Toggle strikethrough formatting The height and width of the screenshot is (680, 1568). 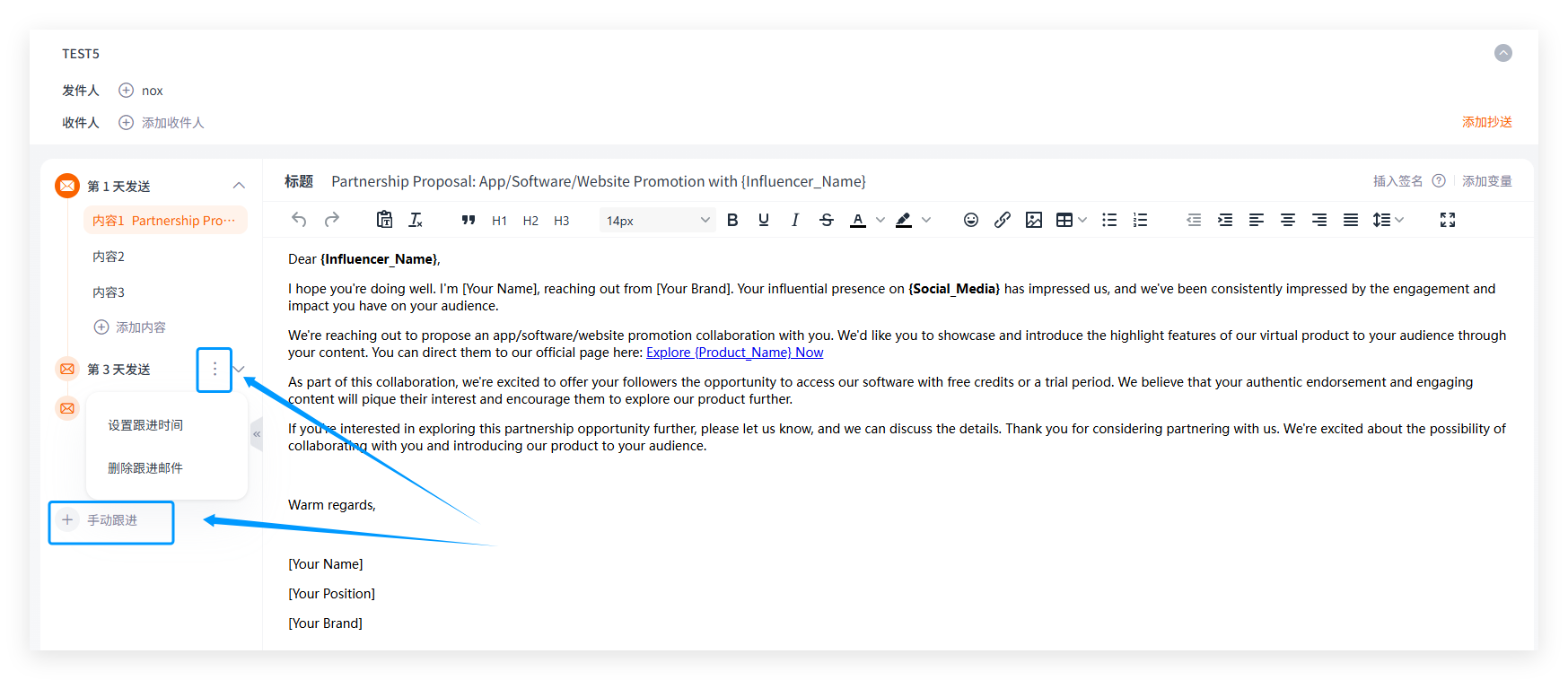pos(826,220)
